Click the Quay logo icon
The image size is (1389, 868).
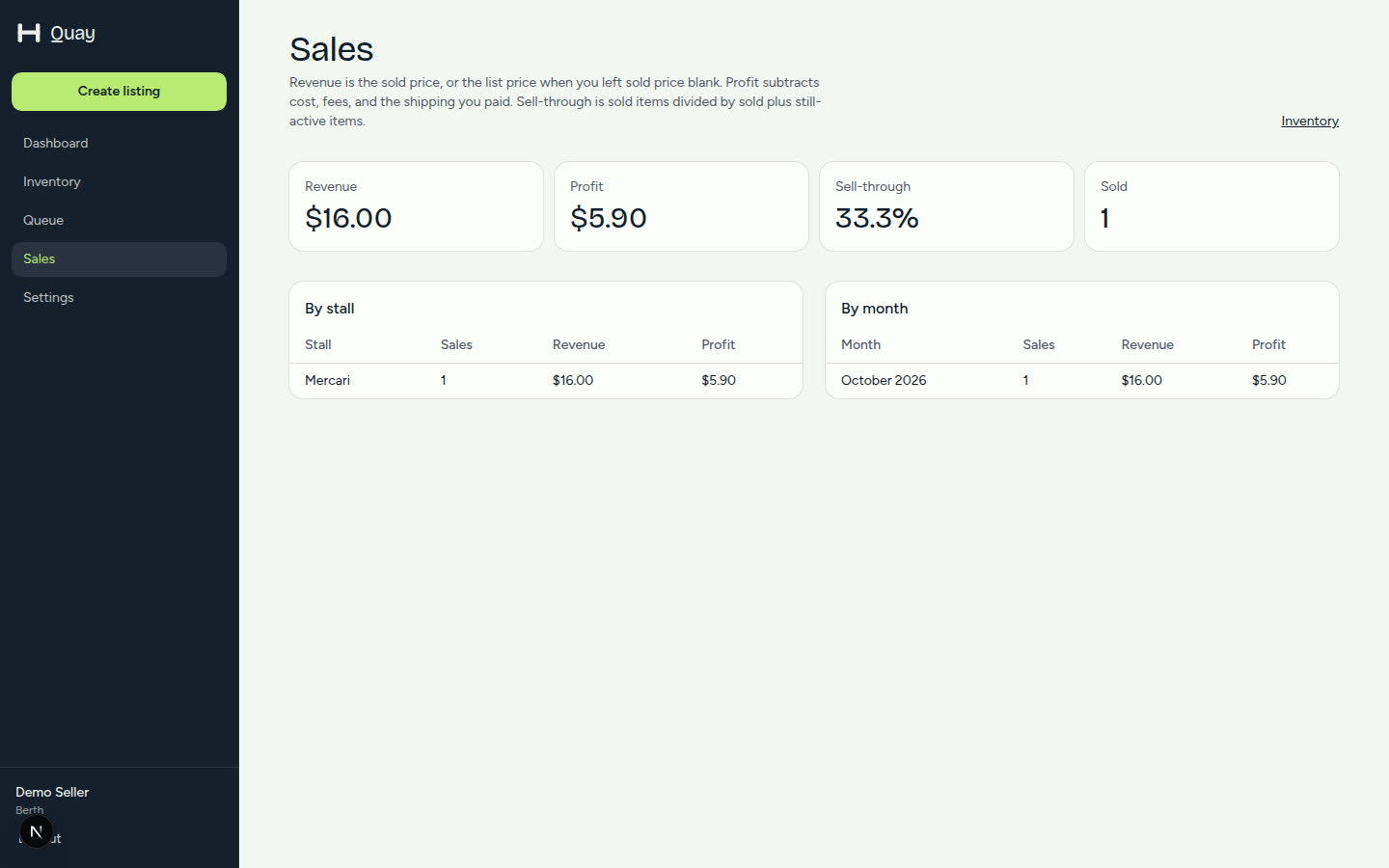pyautogui.click(x=29, y=33)
